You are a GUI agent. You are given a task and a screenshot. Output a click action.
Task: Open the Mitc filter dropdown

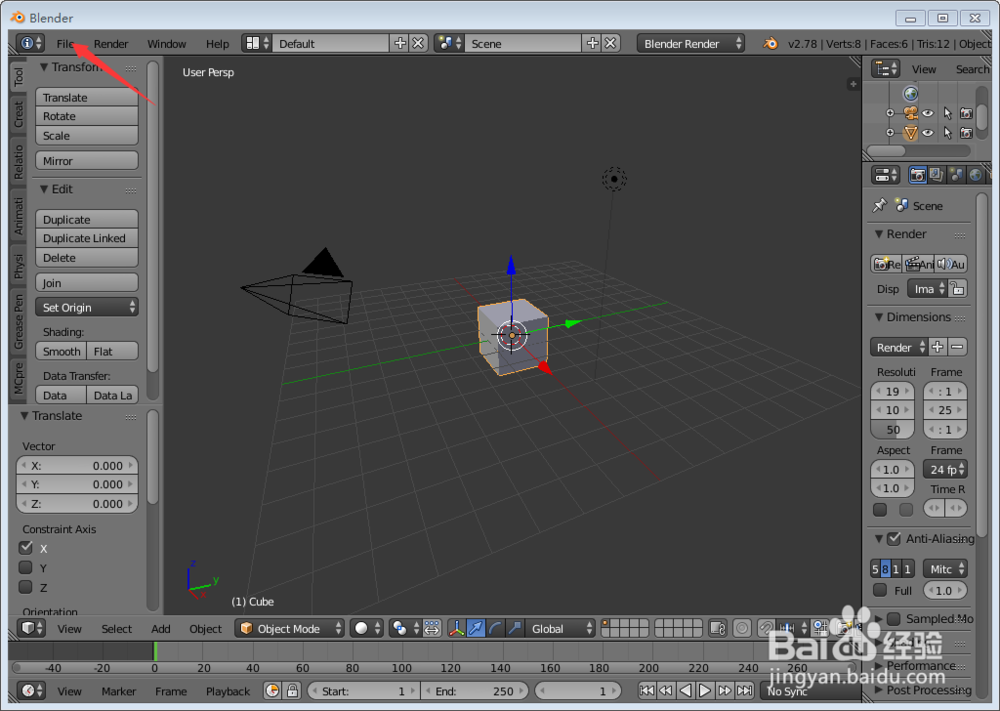[946, 569]
